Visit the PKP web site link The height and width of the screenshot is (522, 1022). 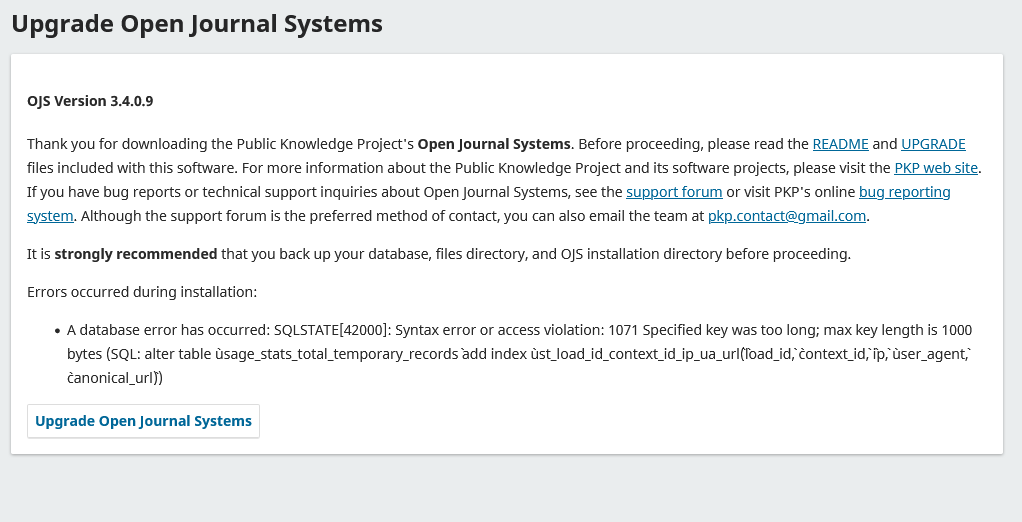936,168
